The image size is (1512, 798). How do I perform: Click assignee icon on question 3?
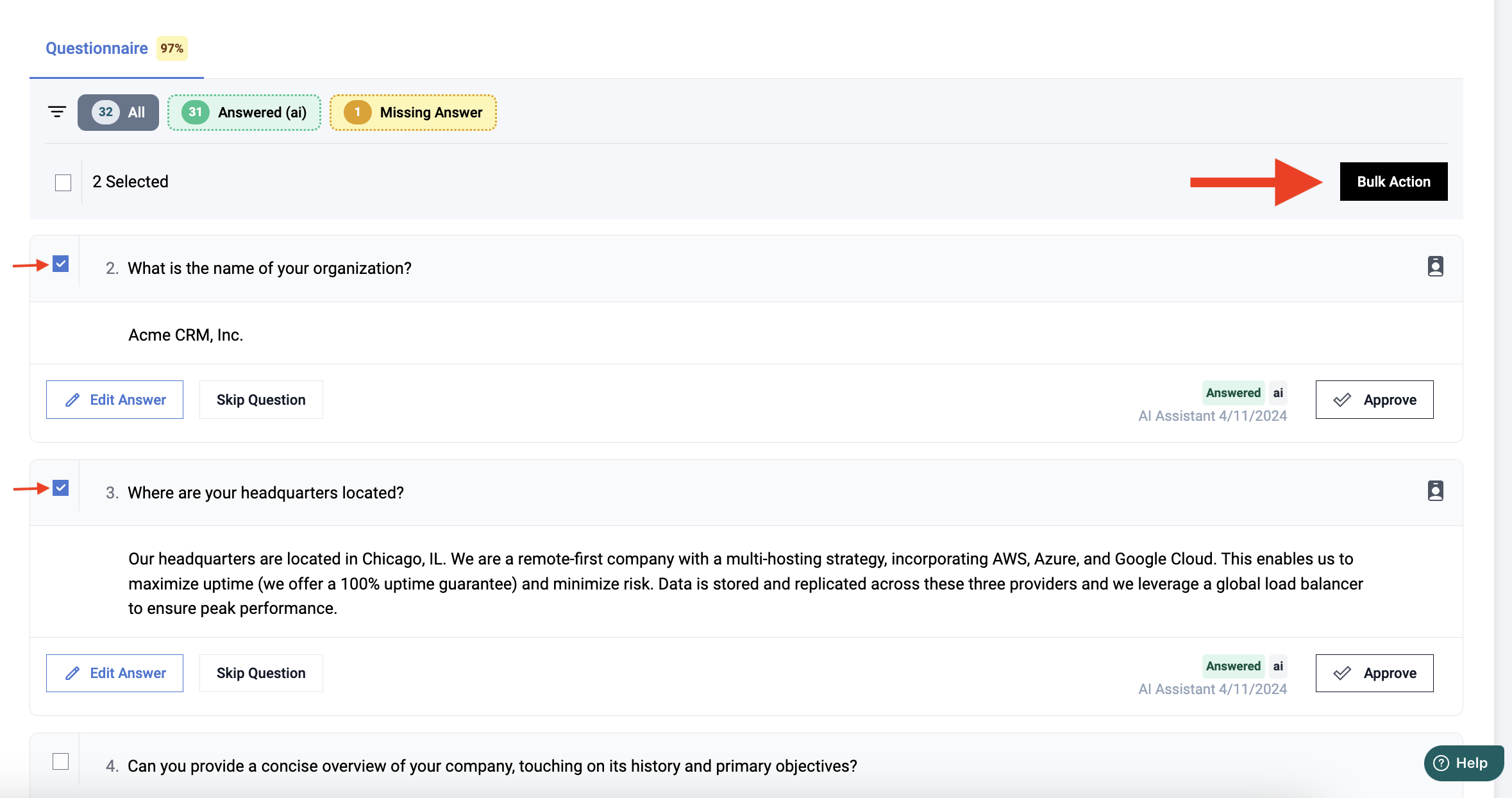1435,491
